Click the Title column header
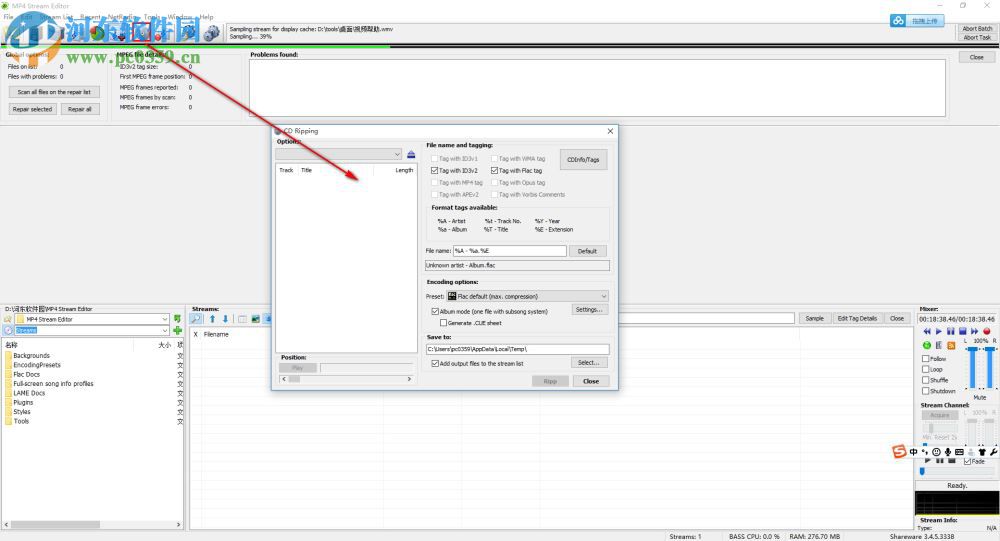Screen dimensions: 1000x541 (x=306, y=170)
